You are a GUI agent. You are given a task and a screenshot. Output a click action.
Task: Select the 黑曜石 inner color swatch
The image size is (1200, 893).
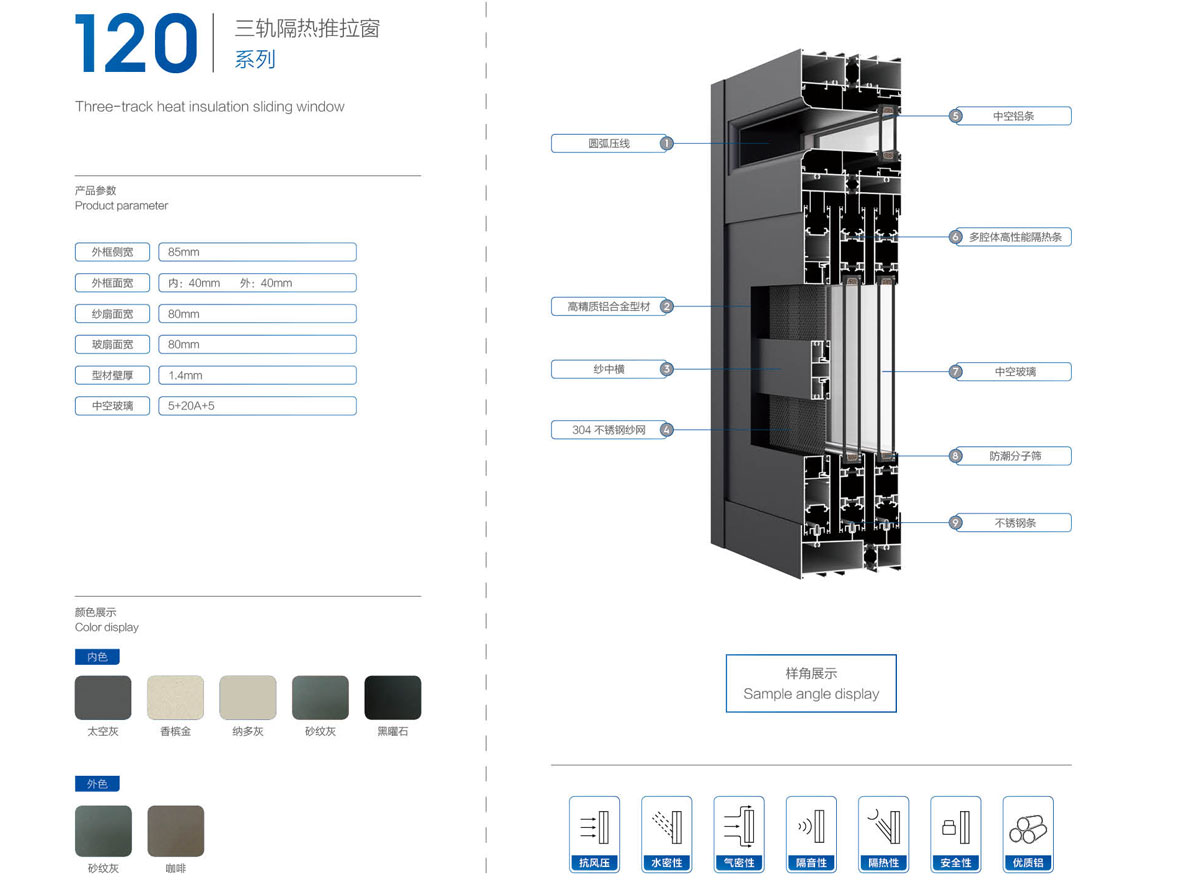(393, 698)
